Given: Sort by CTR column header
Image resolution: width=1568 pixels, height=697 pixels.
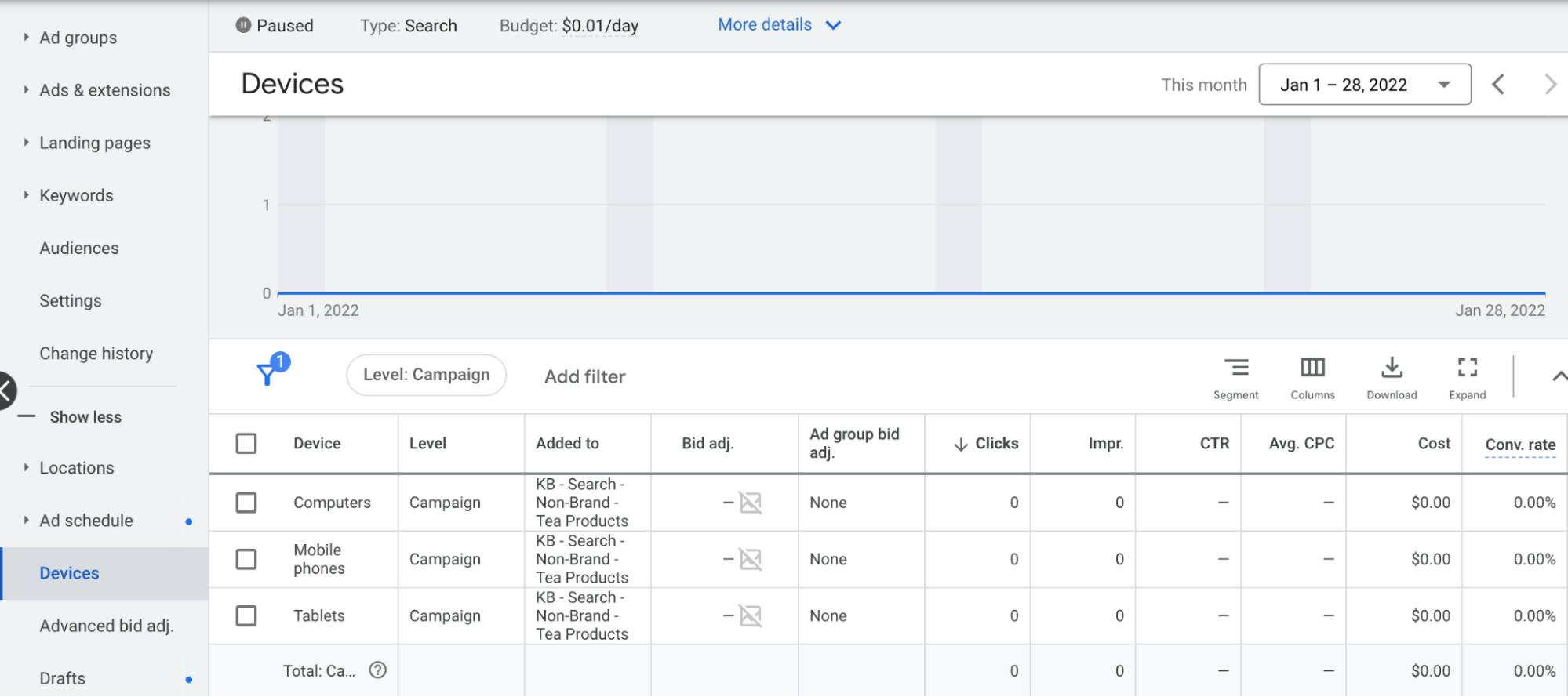Looking at the screenshot, I should (x=1214, y=443).
